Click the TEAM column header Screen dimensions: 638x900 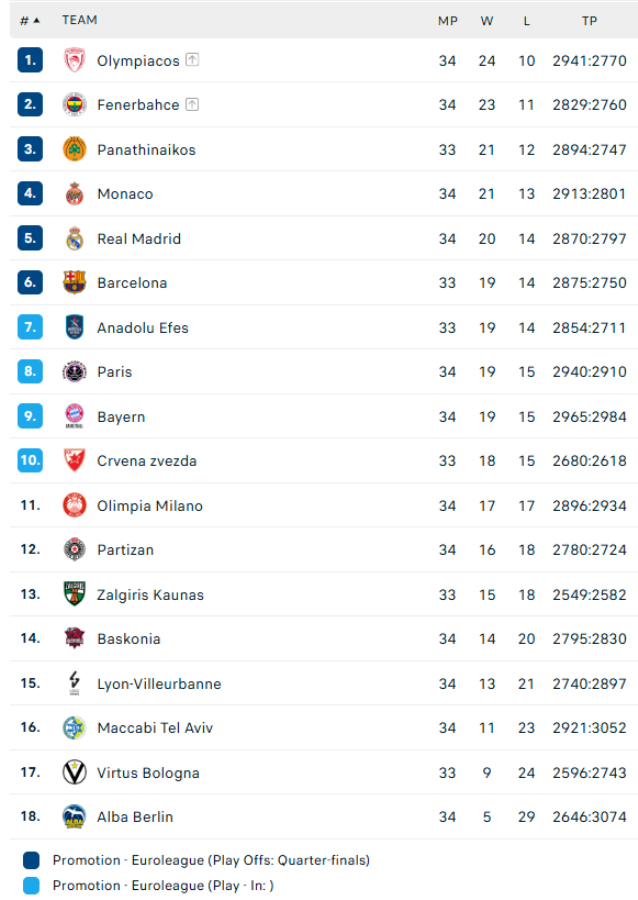point(80,20)
